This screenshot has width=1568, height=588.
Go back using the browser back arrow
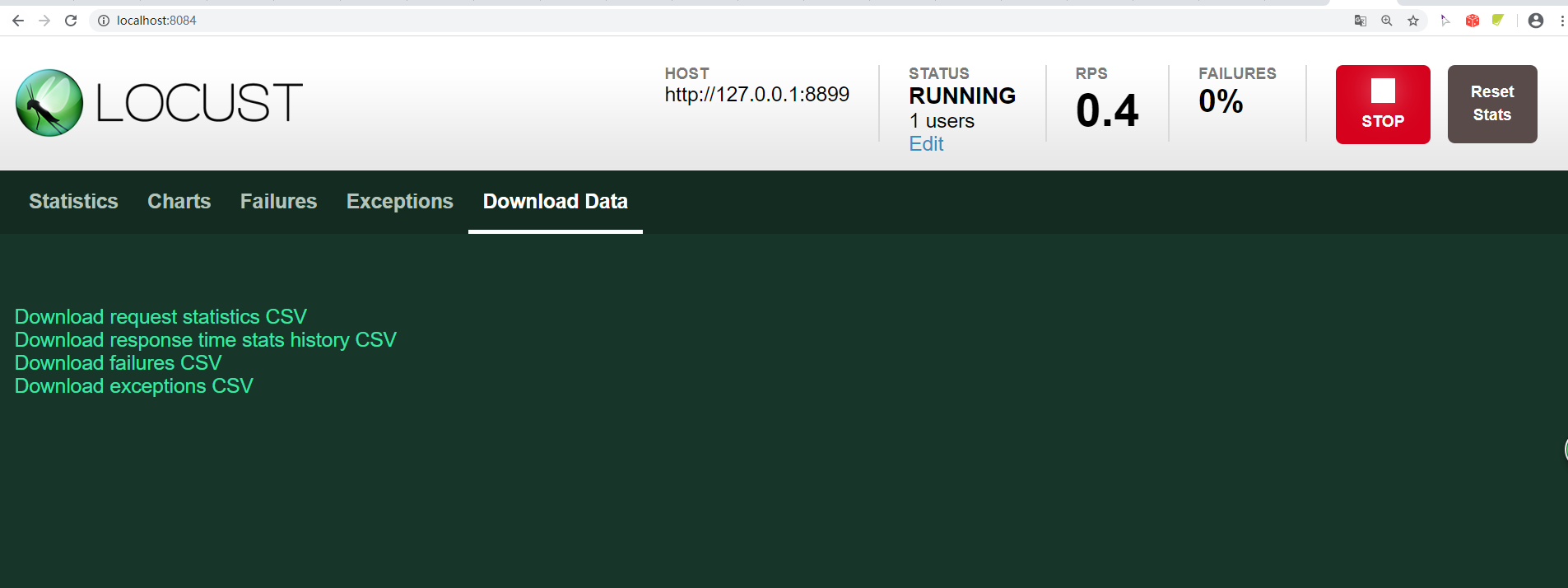(18, 21)
